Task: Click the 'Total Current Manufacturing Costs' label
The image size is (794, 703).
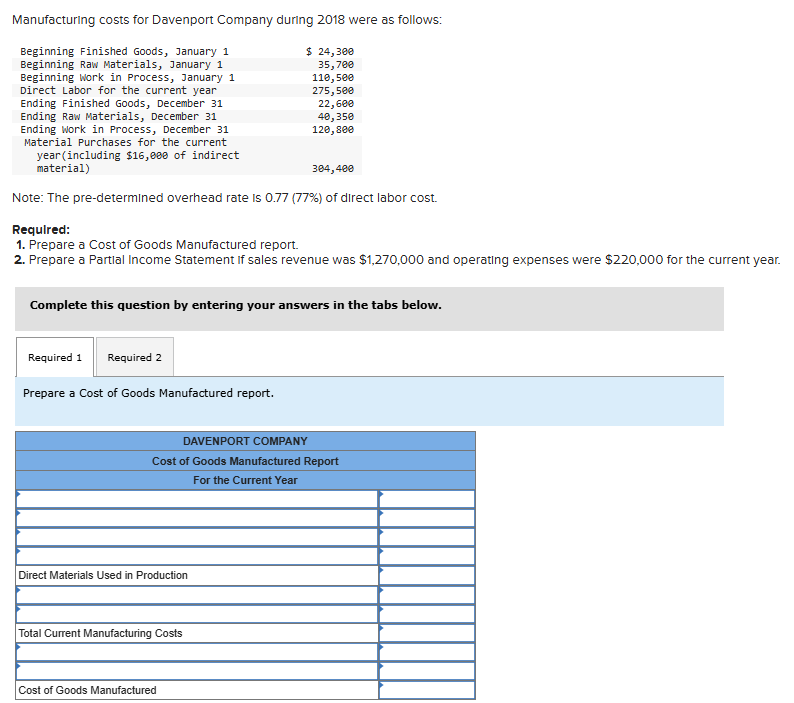Action: click(100, 633)
